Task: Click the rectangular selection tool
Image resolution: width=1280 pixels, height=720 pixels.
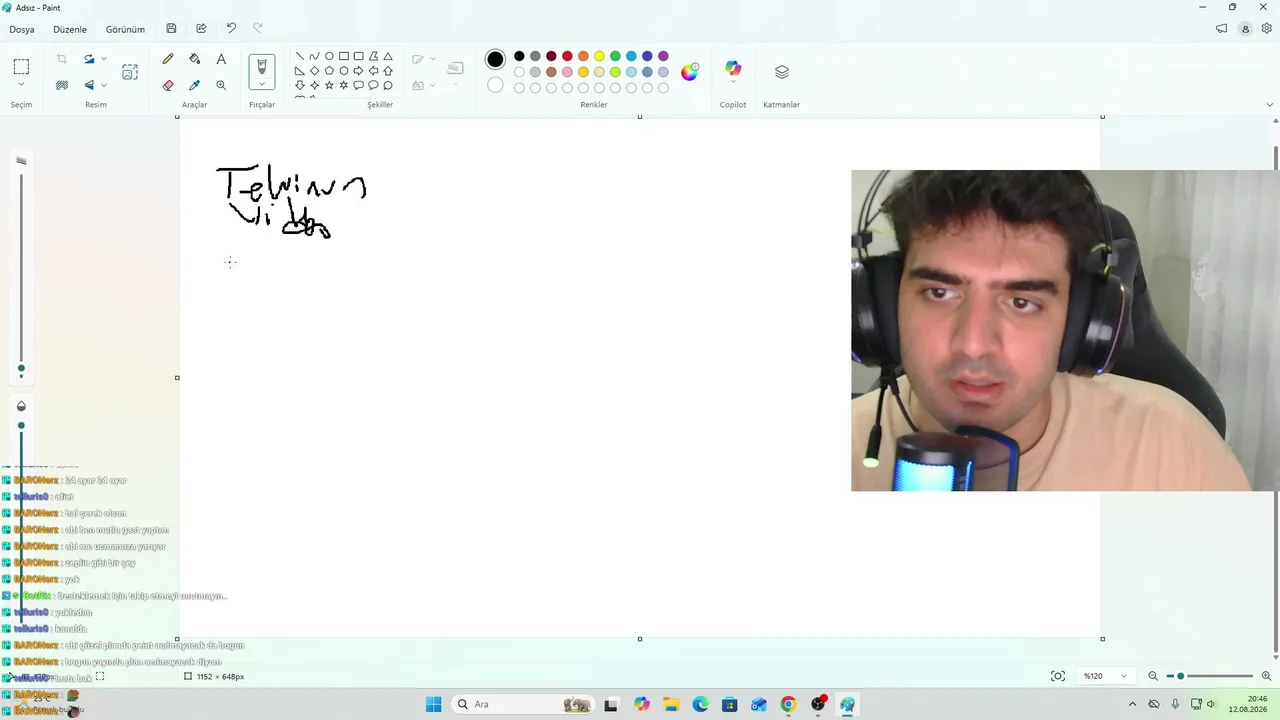Action: (x=21, y=67)
